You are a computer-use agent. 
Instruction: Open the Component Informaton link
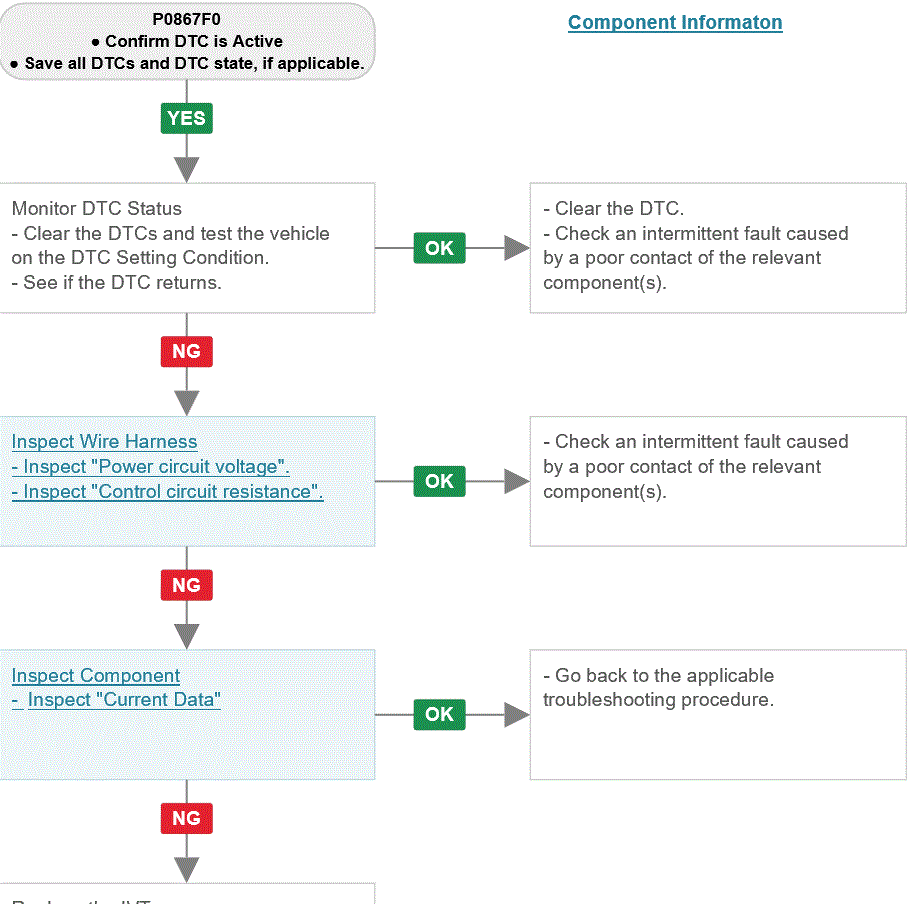point(675,22)
